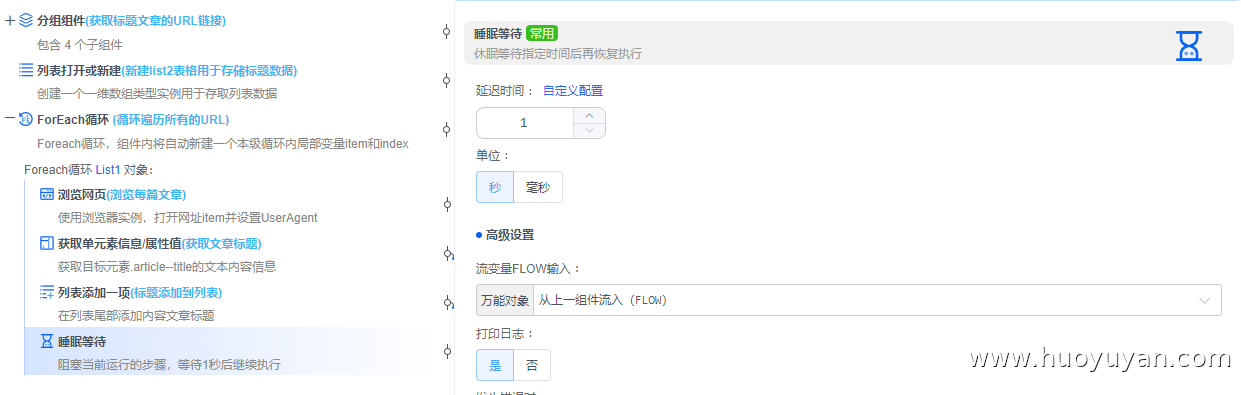Click the layers icon of 分组组件

[x=26, y=20]
